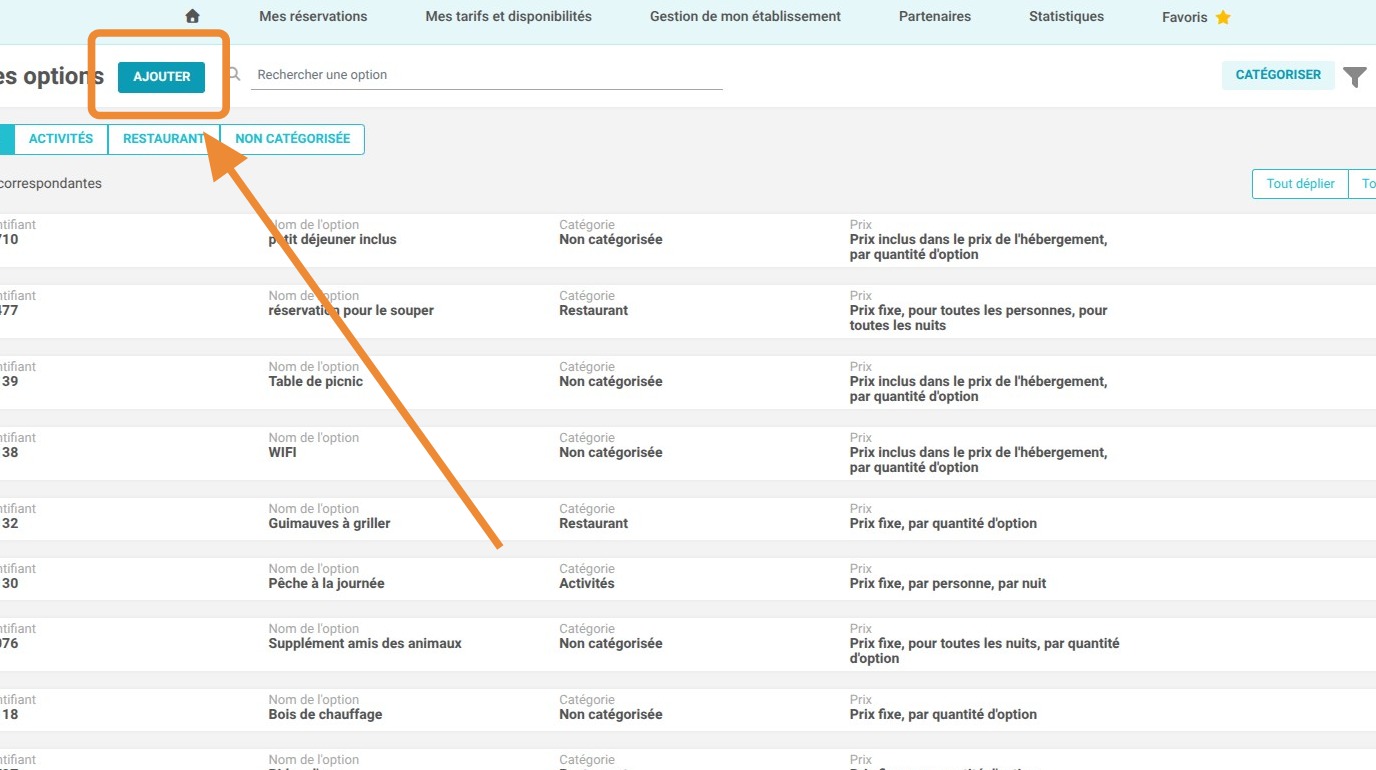Click the yellow Favoris star icon
The image size is (1376, 770).
1223,17
